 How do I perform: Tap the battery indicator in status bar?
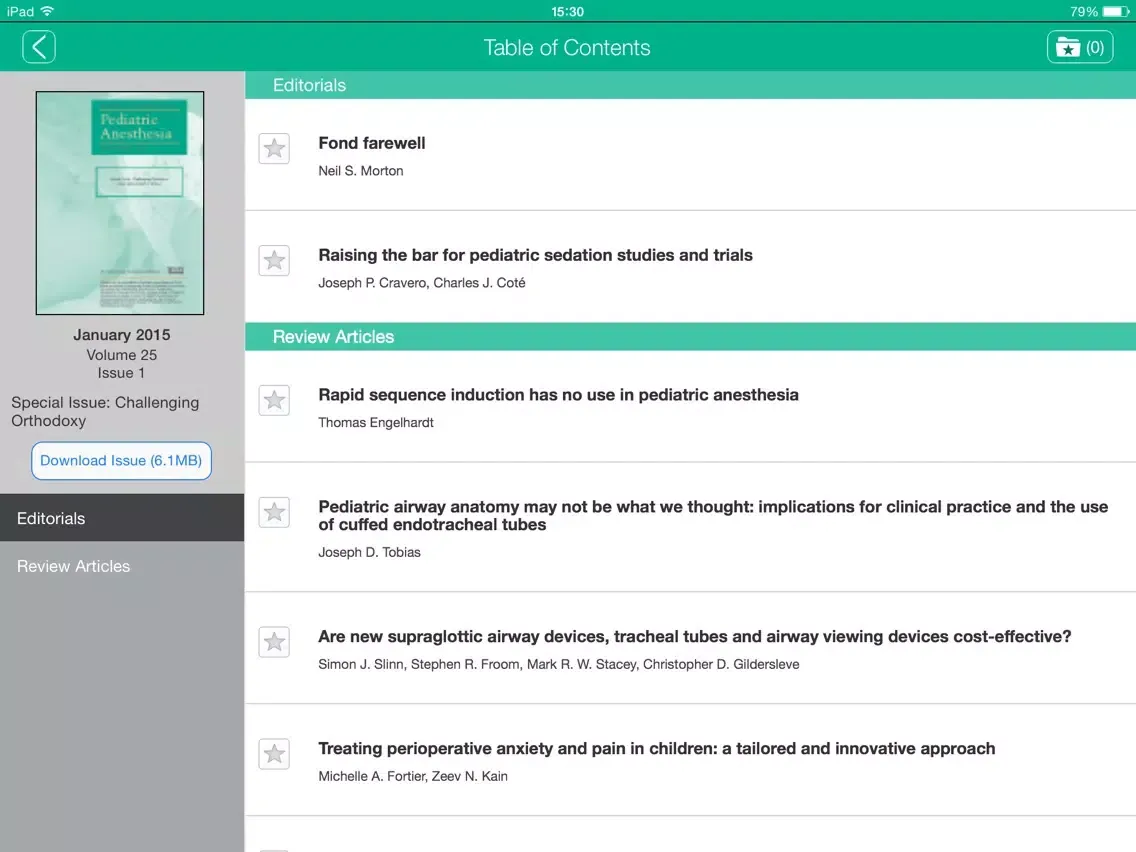[x=1116, y=11]
